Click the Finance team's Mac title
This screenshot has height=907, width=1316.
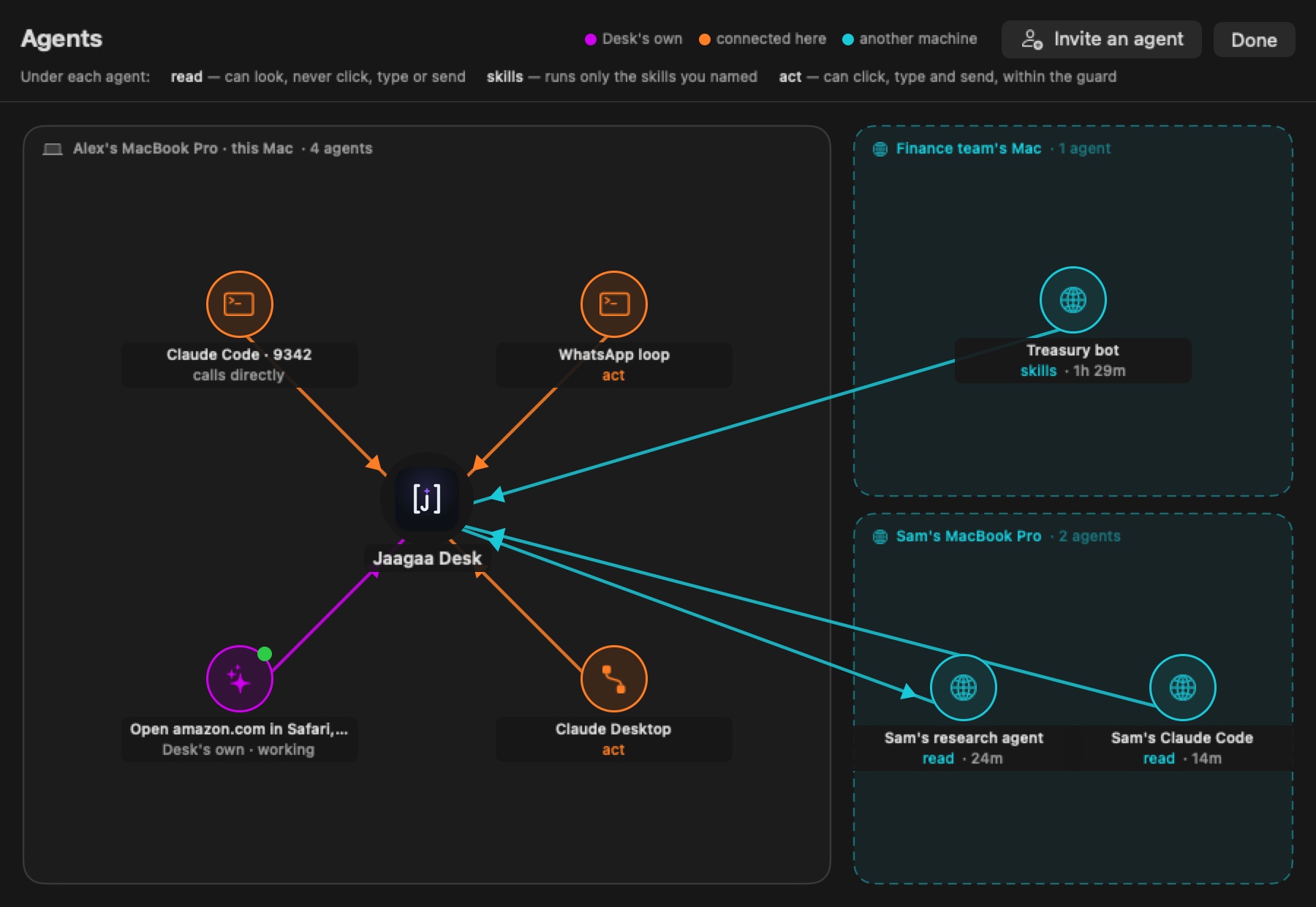[x=969, y=148]
